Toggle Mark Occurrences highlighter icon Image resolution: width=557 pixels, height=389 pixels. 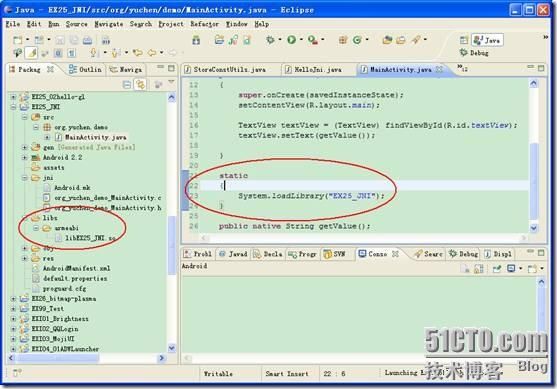(x=31, y=53)
